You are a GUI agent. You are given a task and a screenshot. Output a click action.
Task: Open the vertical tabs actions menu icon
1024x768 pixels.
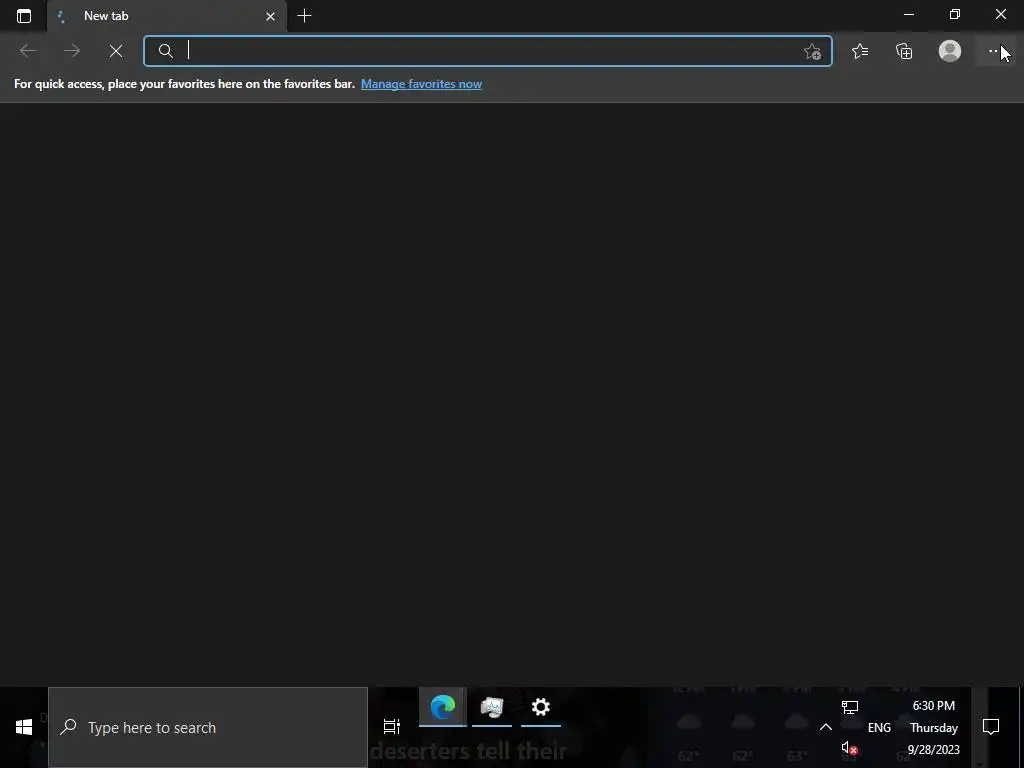24,16
